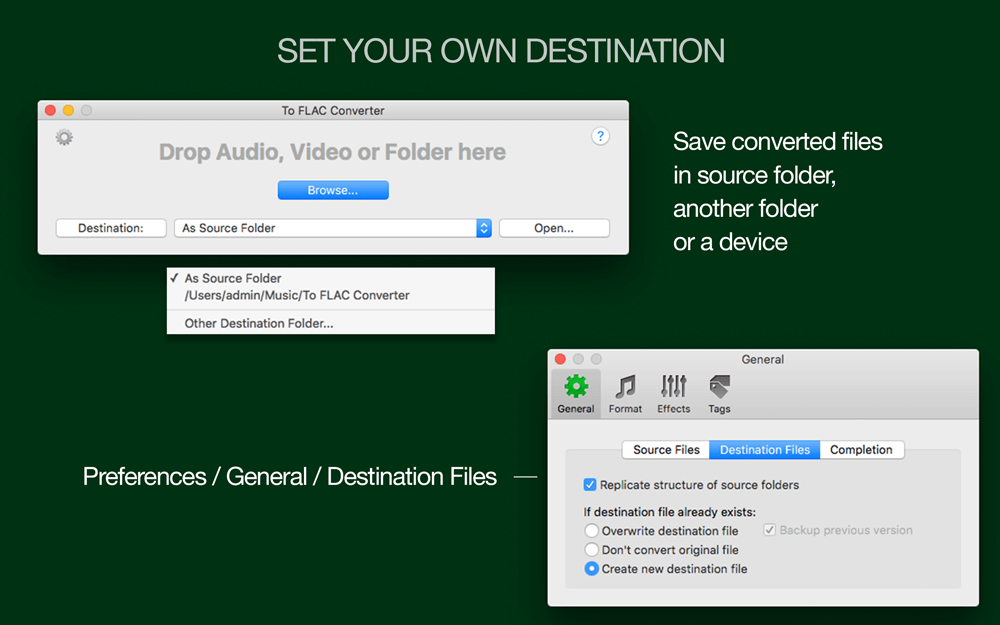Open the Format preferences pane
Viewport: 1000px width, 625px height.
[x=625, y=394]
